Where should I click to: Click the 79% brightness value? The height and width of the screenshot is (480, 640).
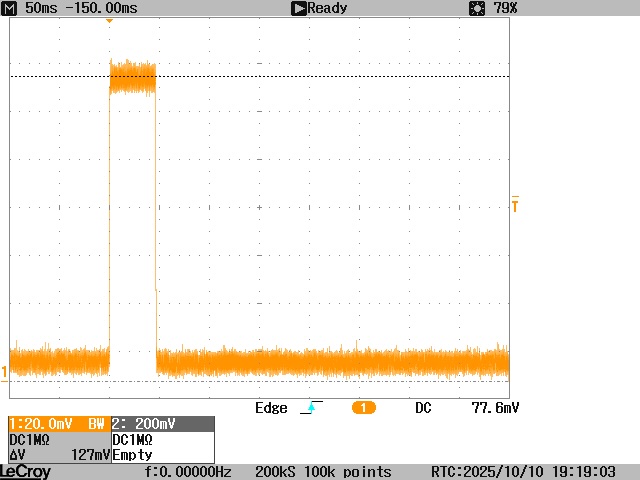[x=505, y=8]
